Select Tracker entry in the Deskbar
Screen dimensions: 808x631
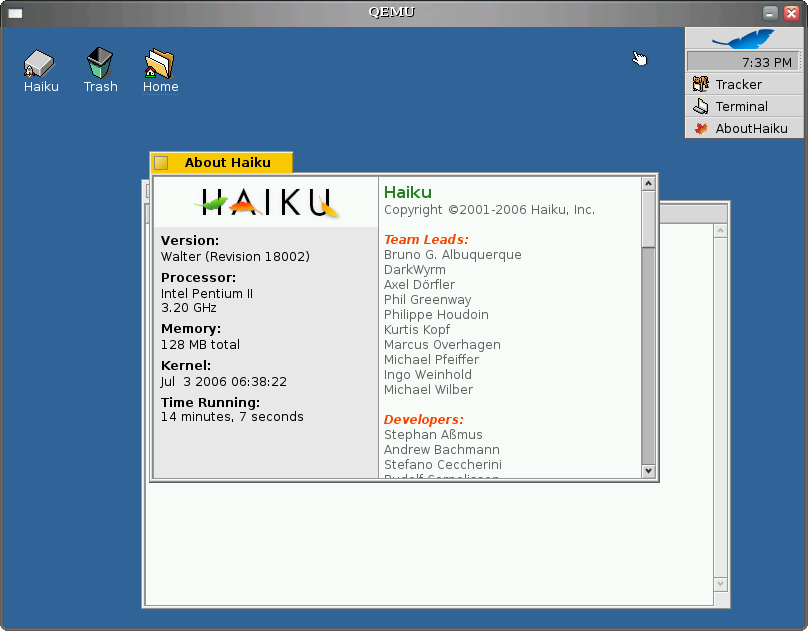pyautogui.click(x=744, y=84)
